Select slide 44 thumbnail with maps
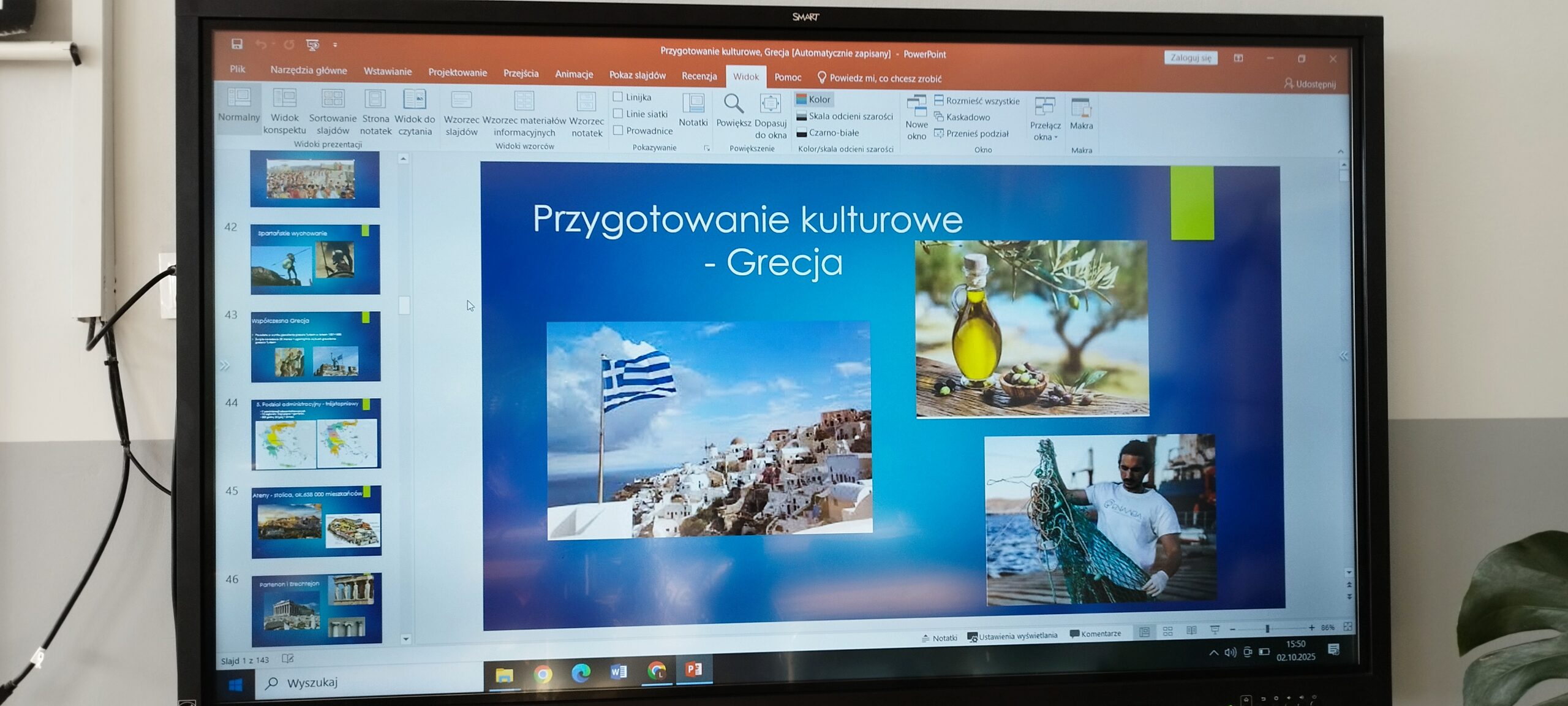The height and width of the screenshot is (706, 1568). click(315, 434)
